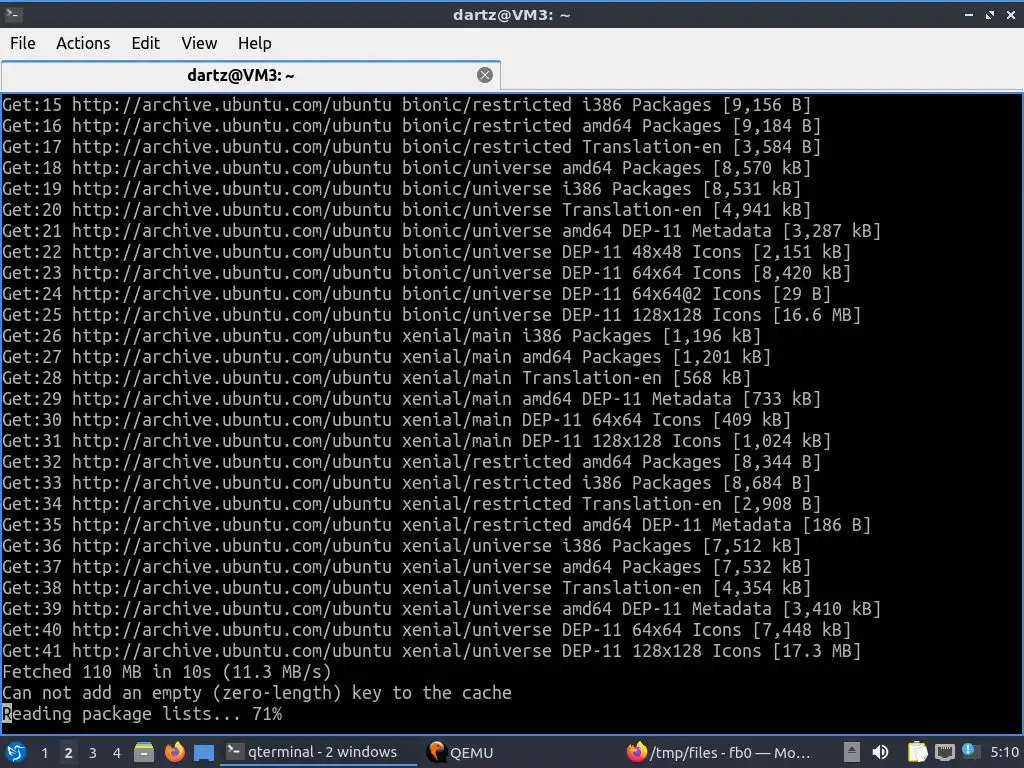
Task: Open the clipboard manager tray icon
Action: click(918, 752)
